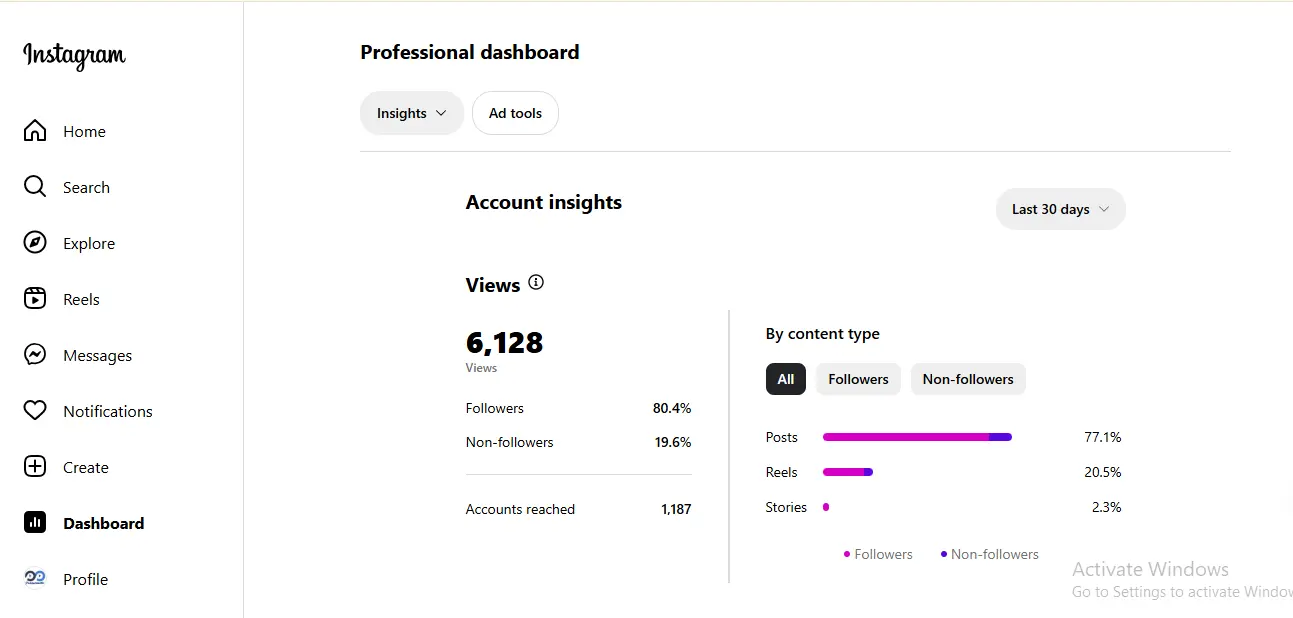1293x618 pixels.
Task: Open Messages messenger icon
Action: (35, 355)
